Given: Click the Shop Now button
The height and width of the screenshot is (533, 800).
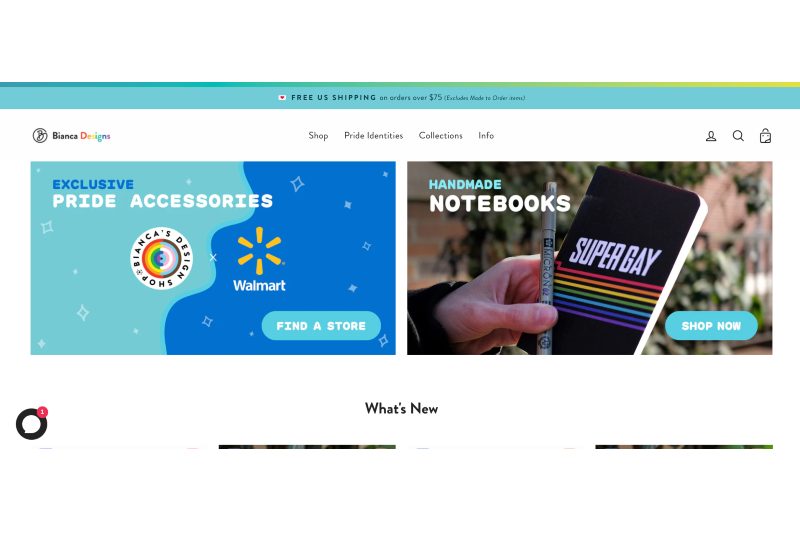Looking at the screenshot, I should coord(711,325).
